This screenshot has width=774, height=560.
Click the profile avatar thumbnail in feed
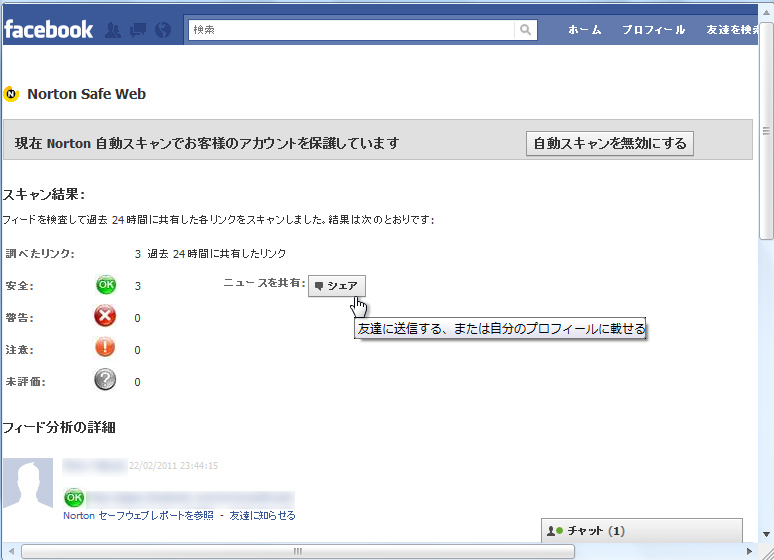click(28, 483)
